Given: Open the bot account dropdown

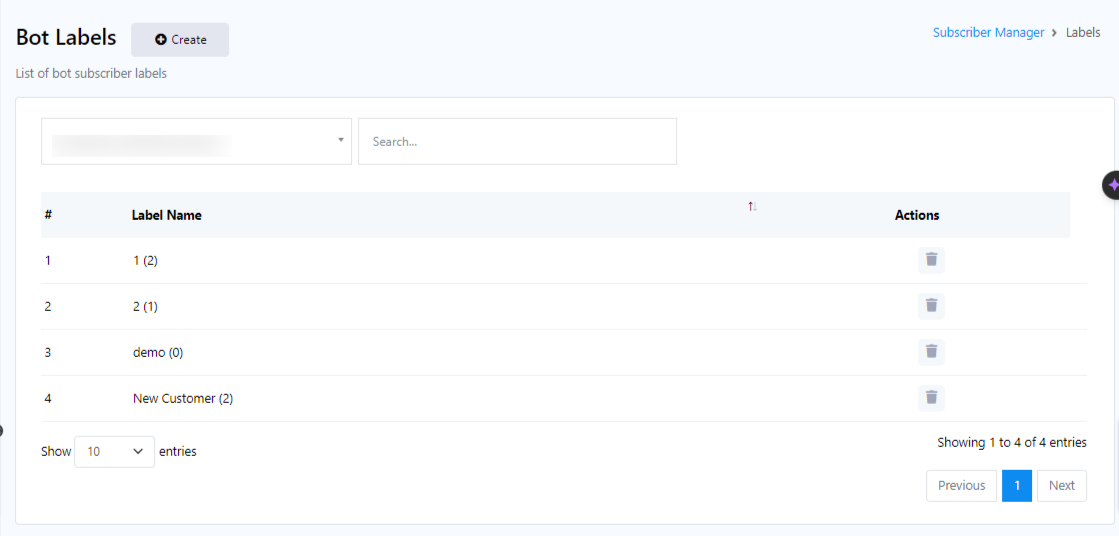Looking at the screenshot, I should pos(196,142).
